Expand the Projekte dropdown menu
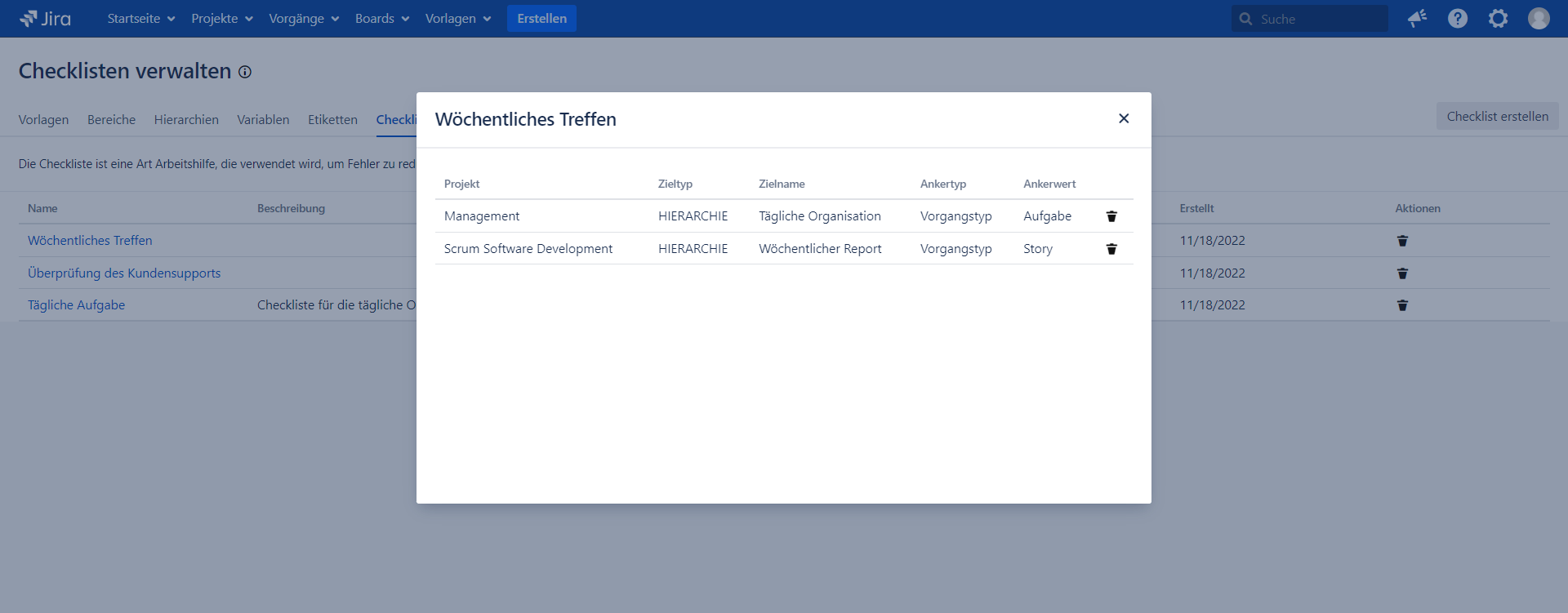 tap(221, 19)
